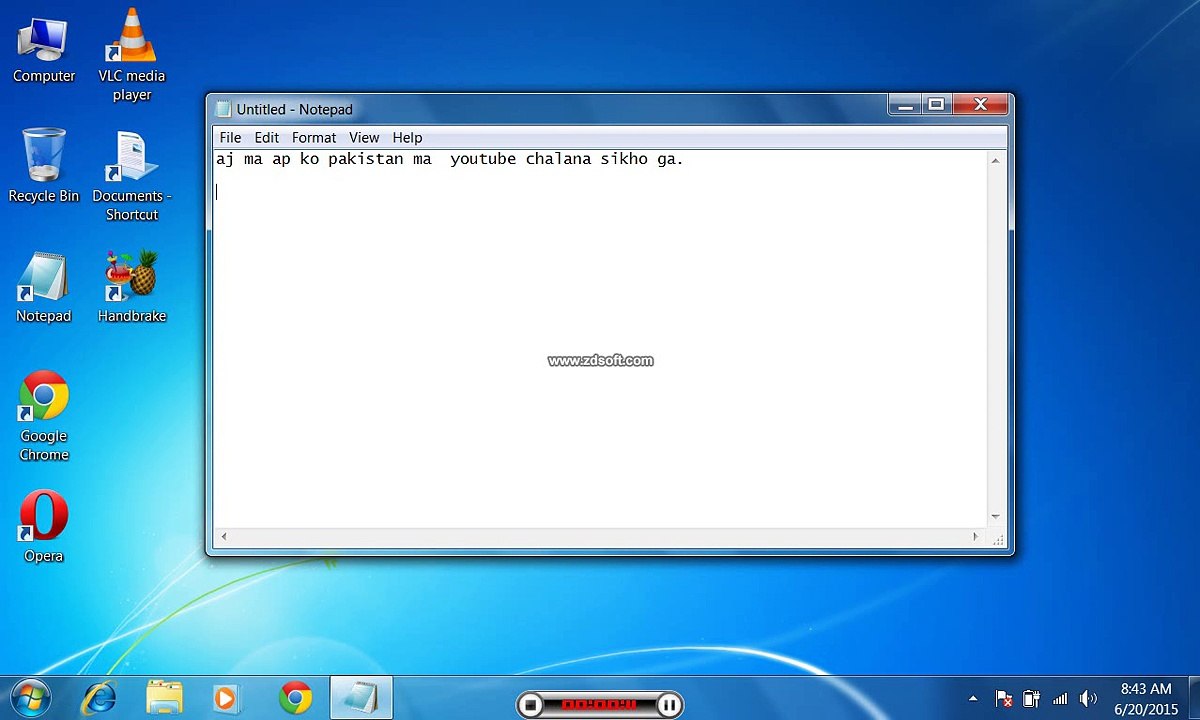
Task: Open Windows Explorer folder on taskbar
Action: click(164, 697)
